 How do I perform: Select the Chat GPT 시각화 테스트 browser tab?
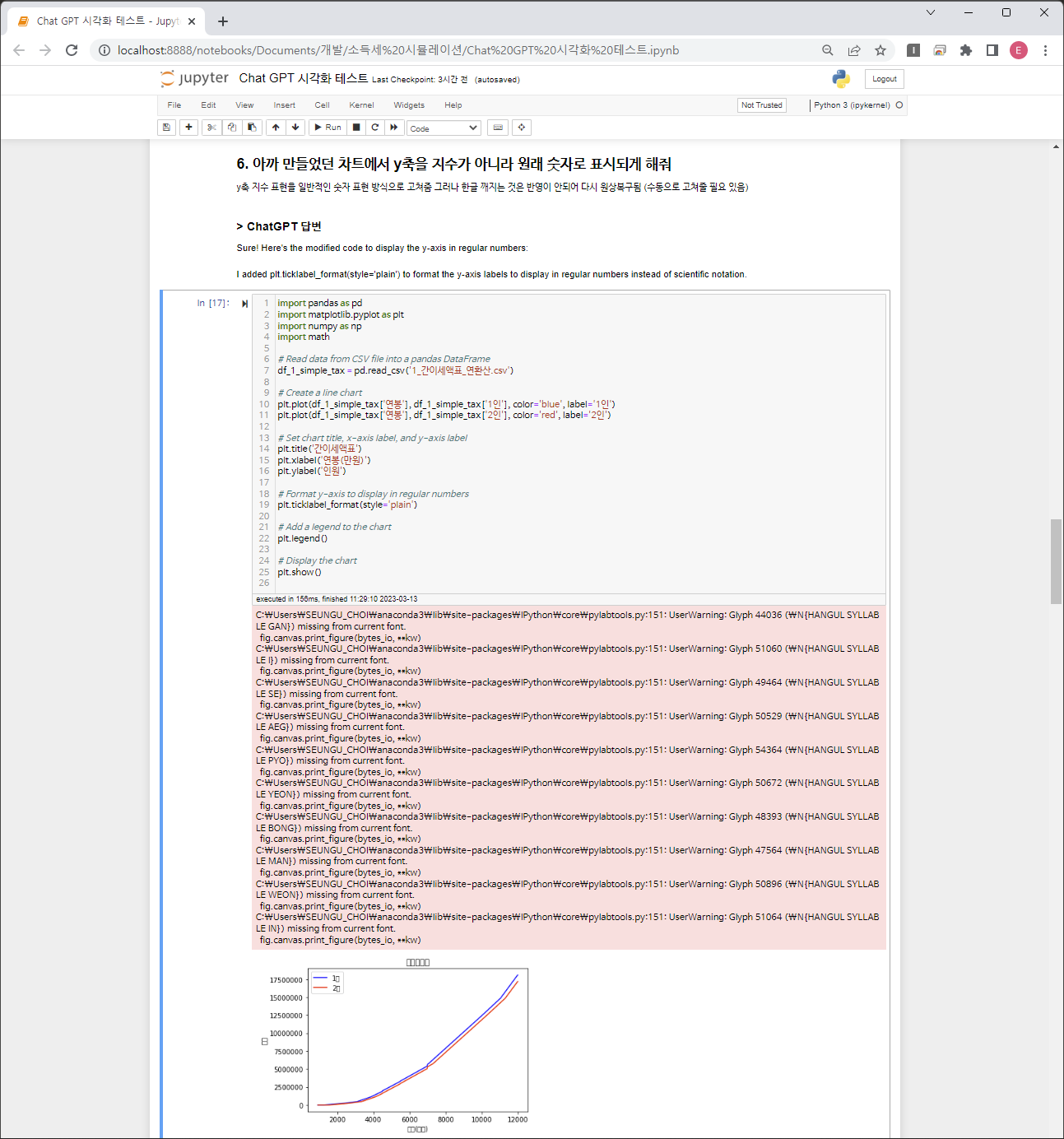pos(107,21)
